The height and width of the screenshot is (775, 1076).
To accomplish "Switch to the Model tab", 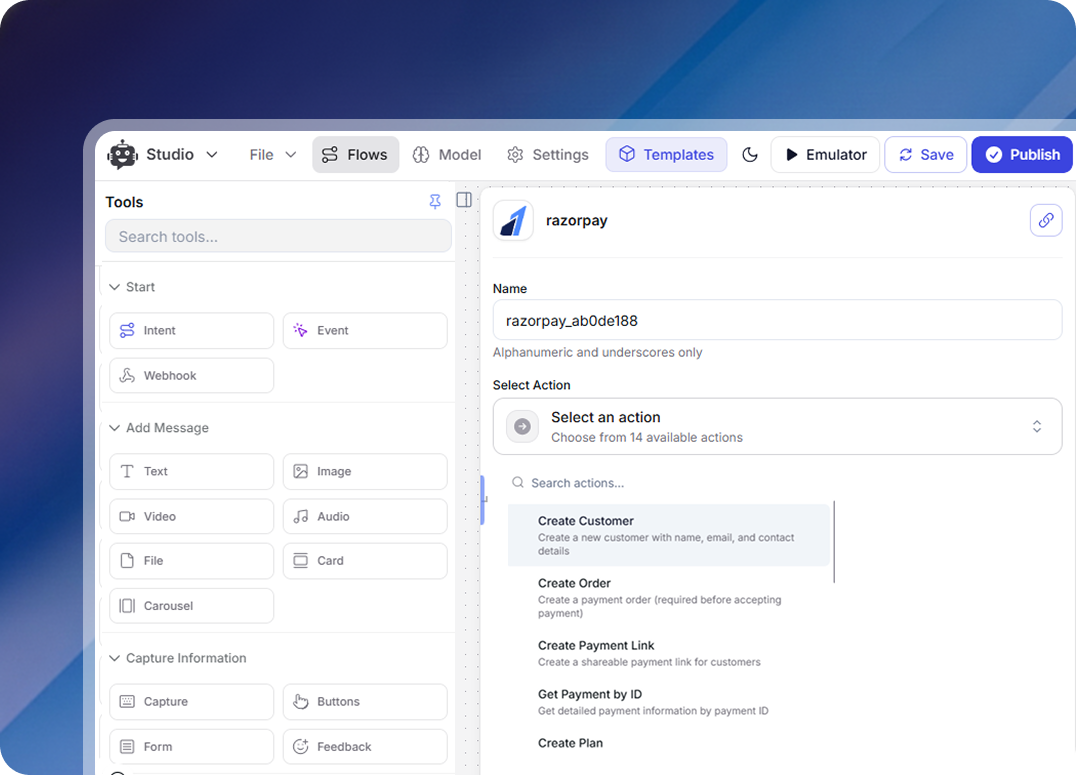I will coord(446,154).
